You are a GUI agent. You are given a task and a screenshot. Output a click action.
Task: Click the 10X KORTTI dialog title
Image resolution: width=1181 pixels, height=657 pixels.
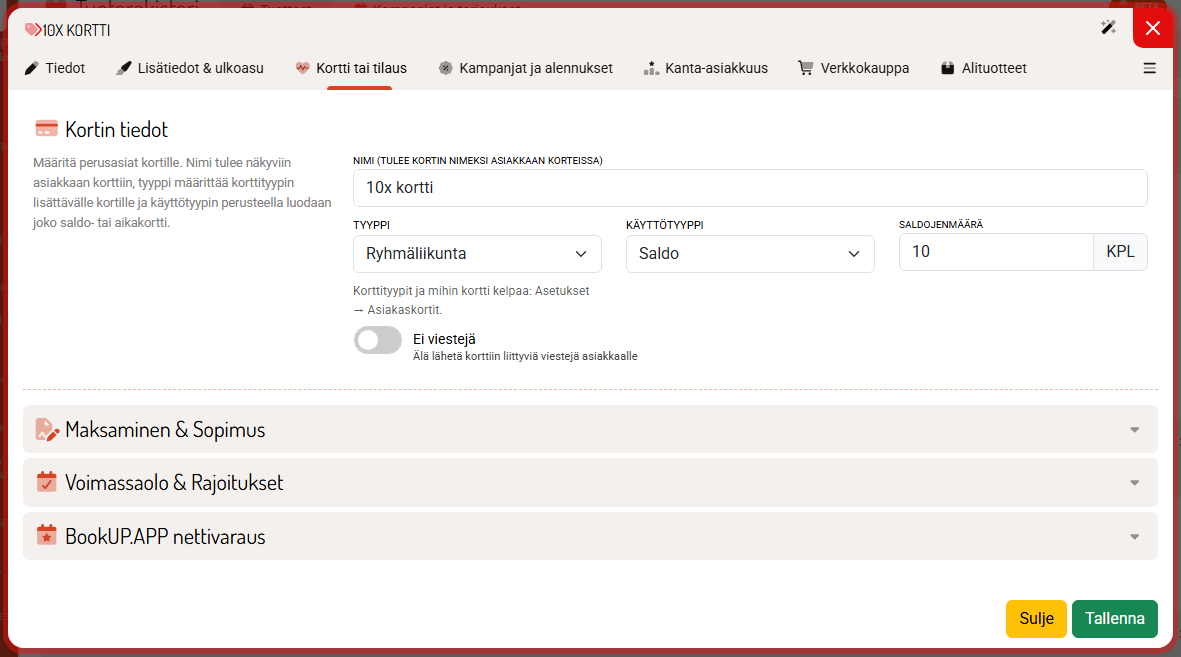click(x=76, y=30)
